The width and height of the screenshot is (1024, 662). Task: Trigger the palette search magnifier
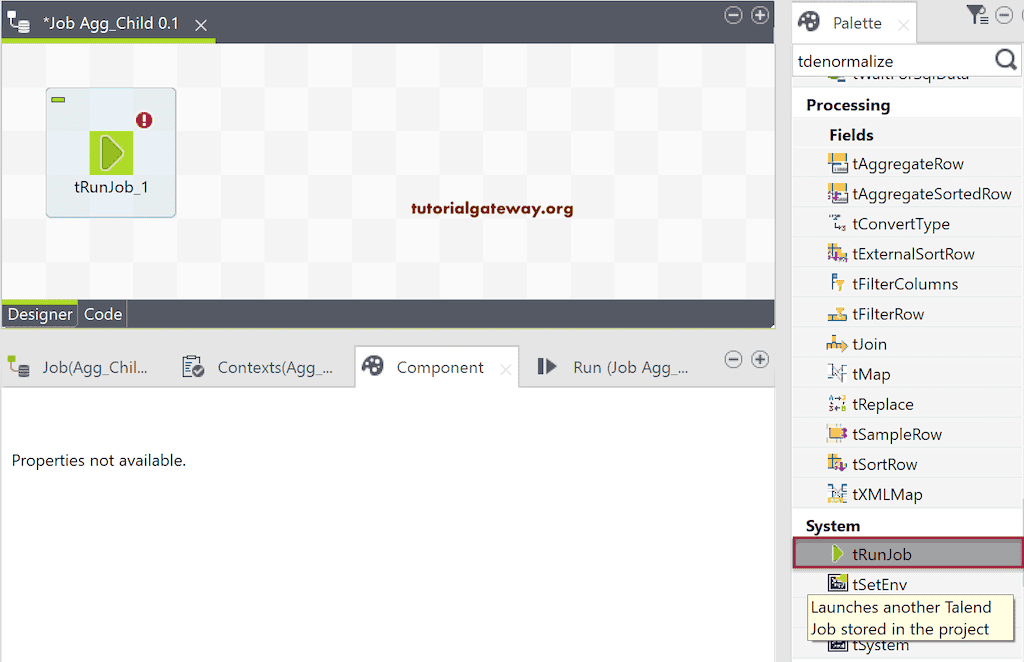(1005, 60)
